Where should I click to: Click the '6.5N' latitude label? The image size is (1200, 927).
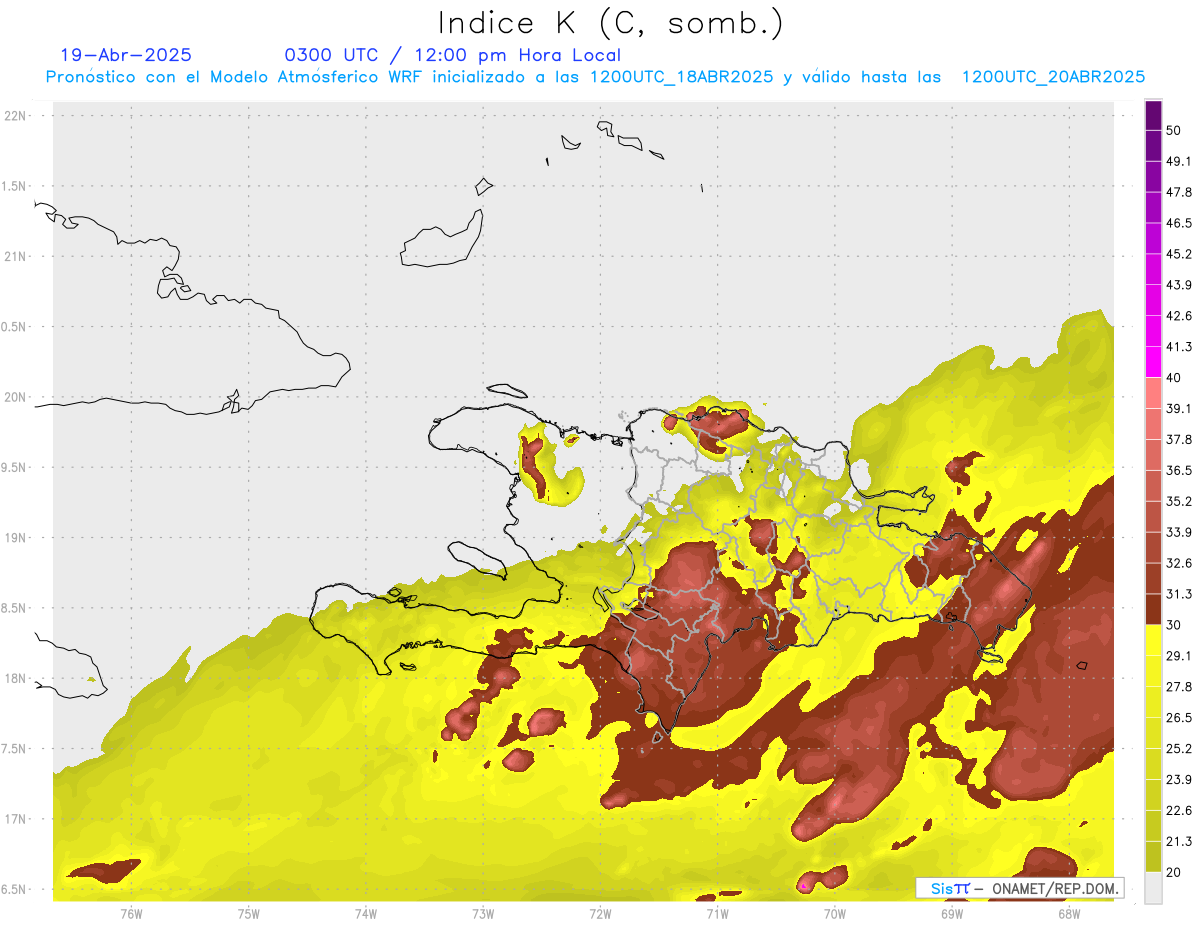click(13, 889)
